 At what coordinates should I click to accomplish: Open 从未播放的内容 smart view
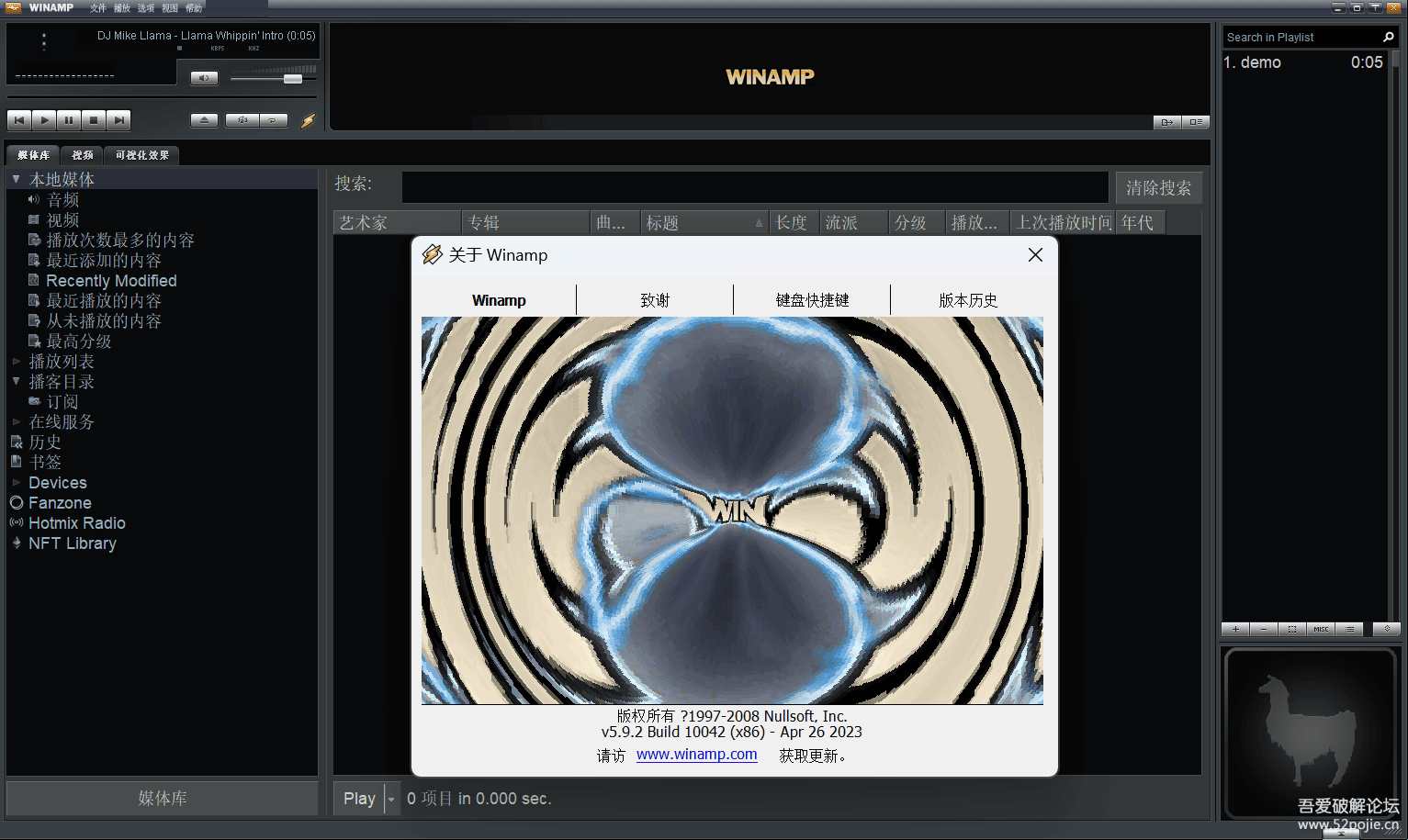104,320
